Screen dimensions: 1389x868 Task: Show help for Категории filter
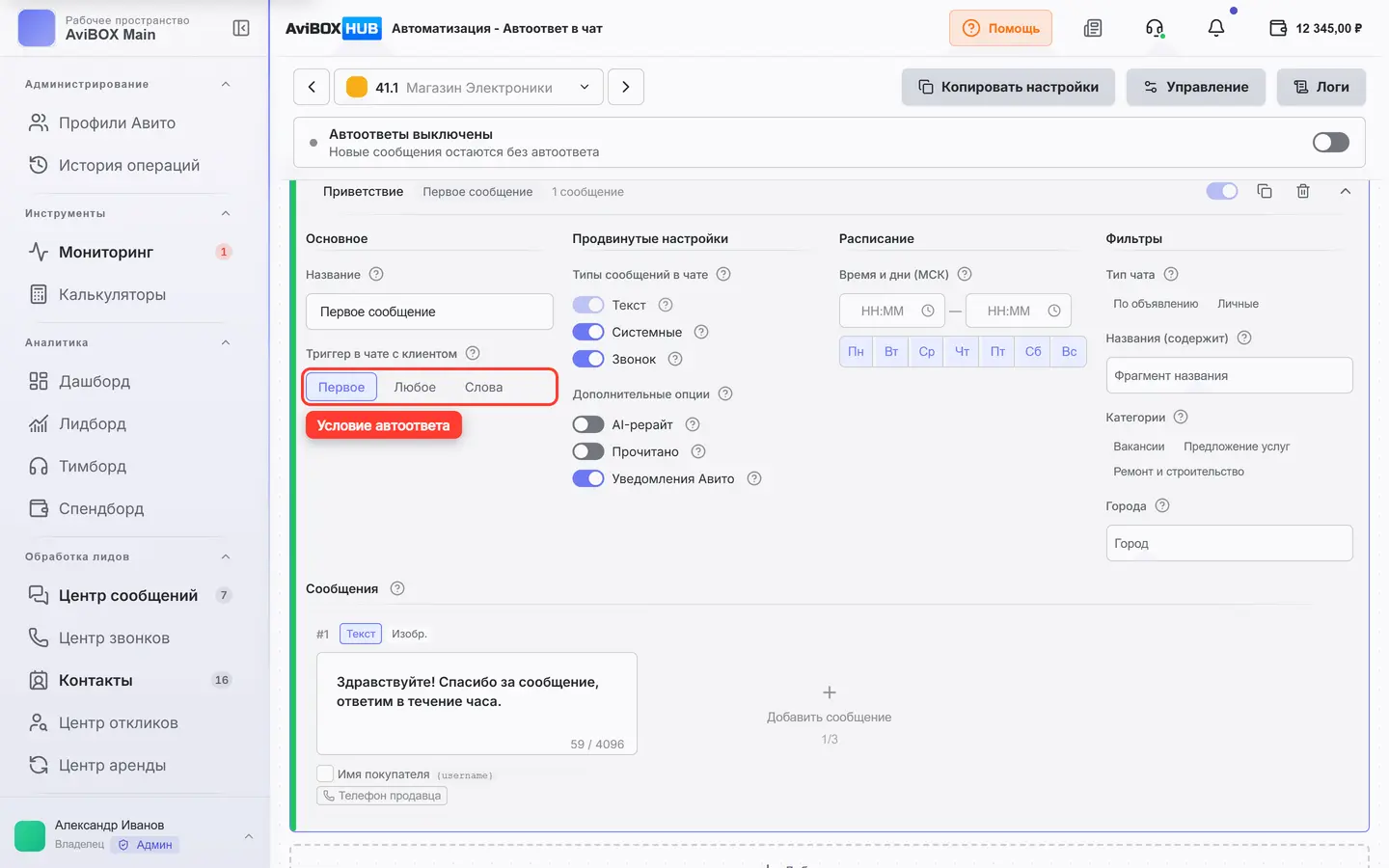pos(1181,417)
